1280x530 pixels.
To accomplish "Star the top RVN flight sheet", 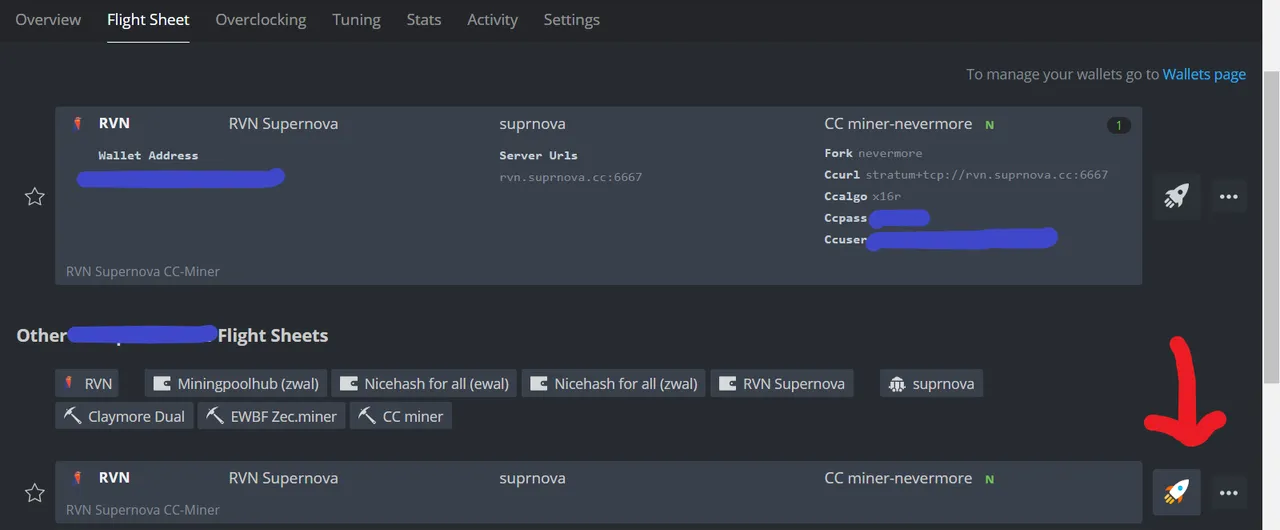I will (x=35, y=197).
